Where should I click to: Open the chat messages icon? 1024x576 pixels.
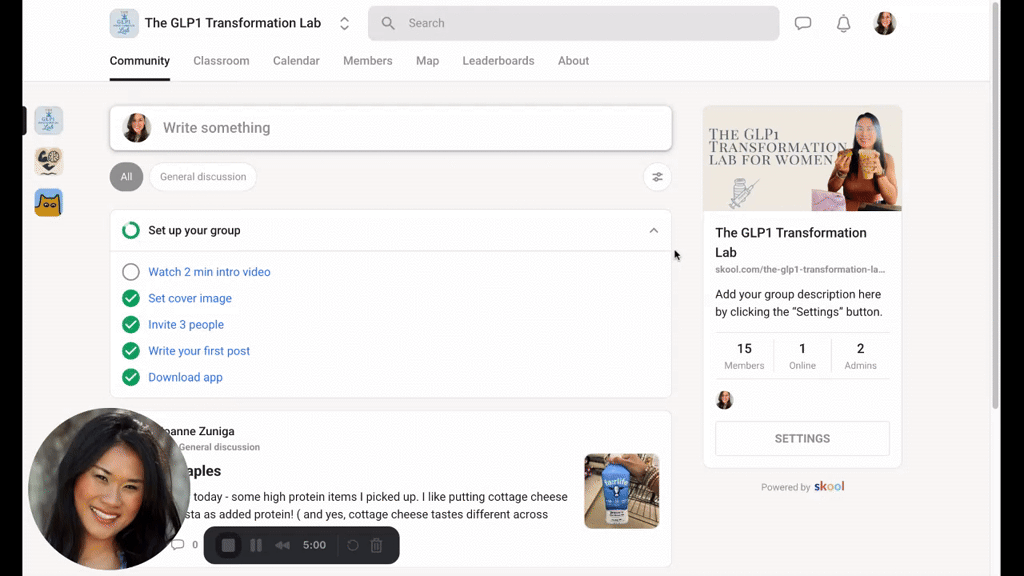pyautogui.click(x=803, y=24)
